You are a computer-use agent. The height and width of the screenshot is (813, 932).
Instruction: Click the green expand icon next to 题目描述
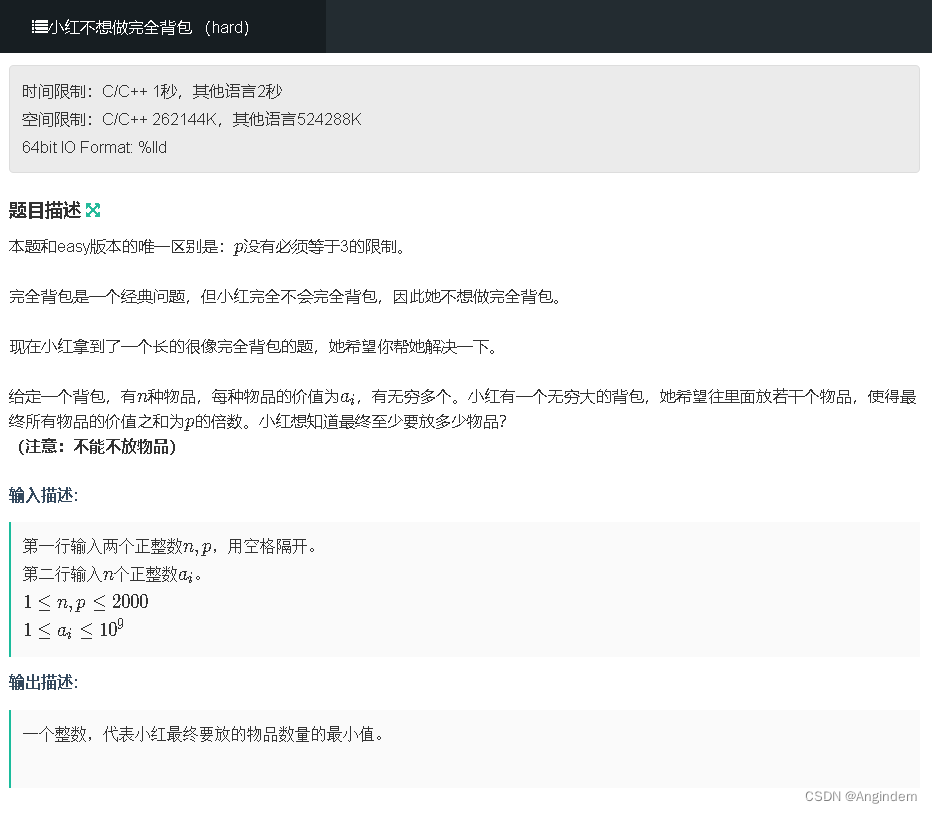(x=93, y=210)
